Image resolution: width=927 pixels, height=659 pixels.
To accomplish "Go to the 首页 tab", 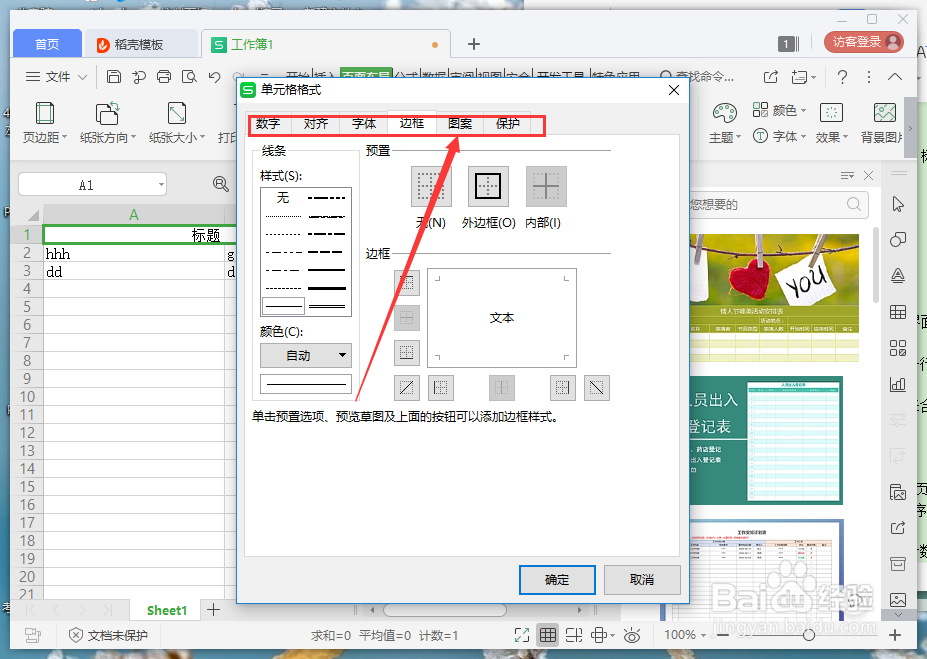I will [x=47, y=44].
